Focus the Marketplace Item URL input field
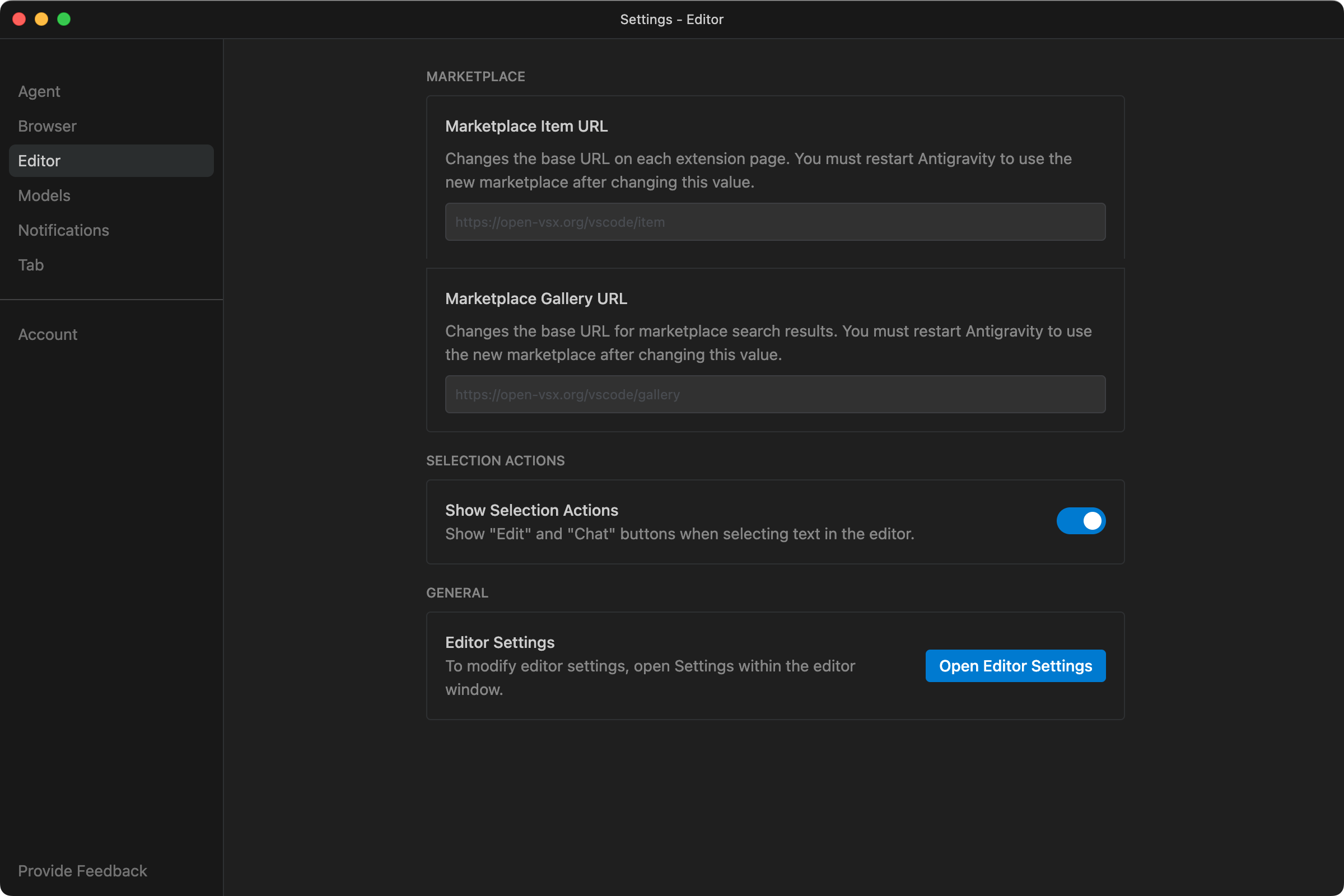The height and width of the screenshot is (896, 1344). (x=775, y=222)
